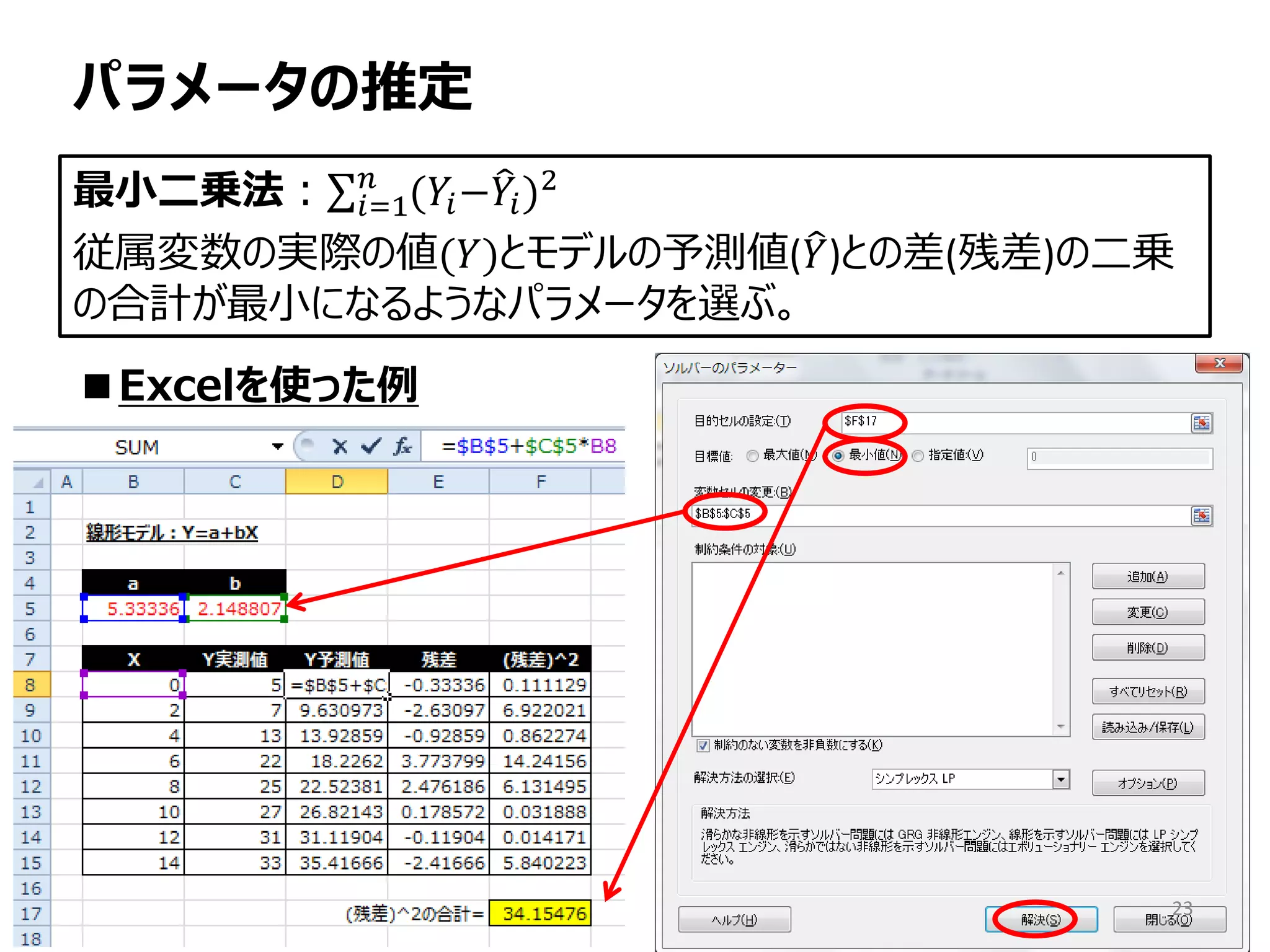The height and width of the screenshot is (952, 1270).
Task: Click the (残差)^2 header cell
Action: pyautogui.click(x=540, y=659)
